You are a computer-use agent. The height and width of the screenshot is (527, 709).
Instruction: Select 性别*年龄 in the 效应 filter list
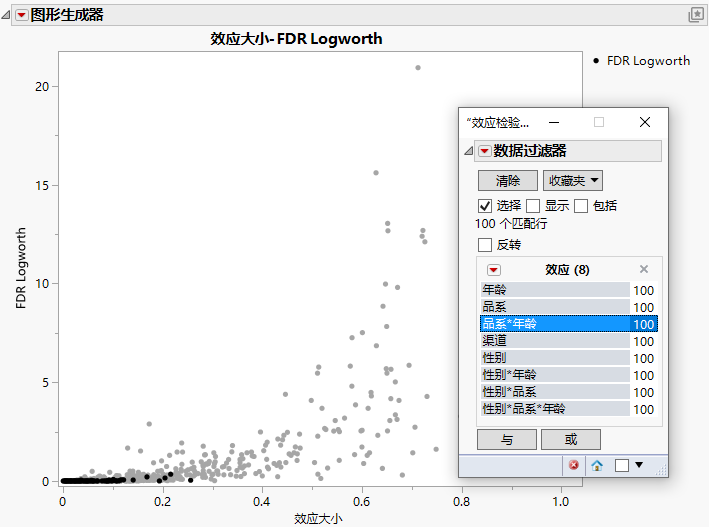tap(568, 375)
